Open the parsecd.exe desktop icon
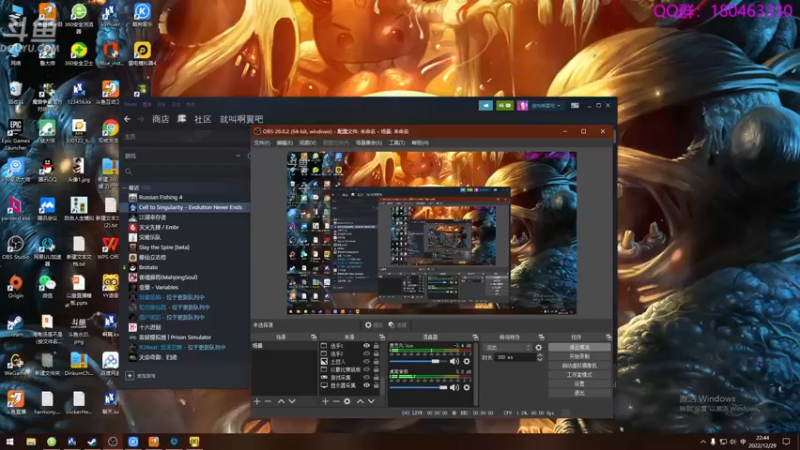The image size is (800, 450). point(15,208)
